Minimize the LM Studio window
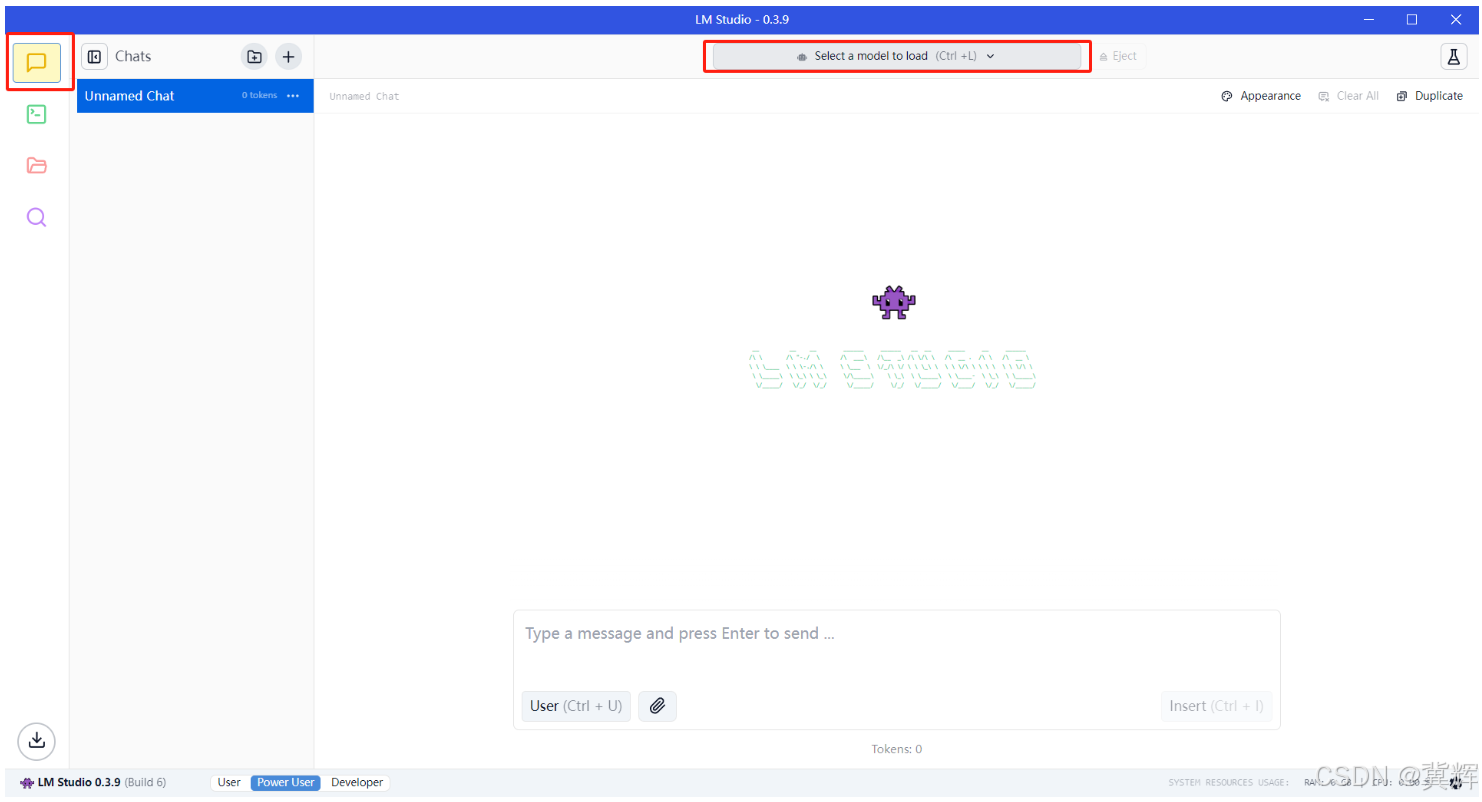The height and width of the screenshot is (802, 1482). (1369, 20)
